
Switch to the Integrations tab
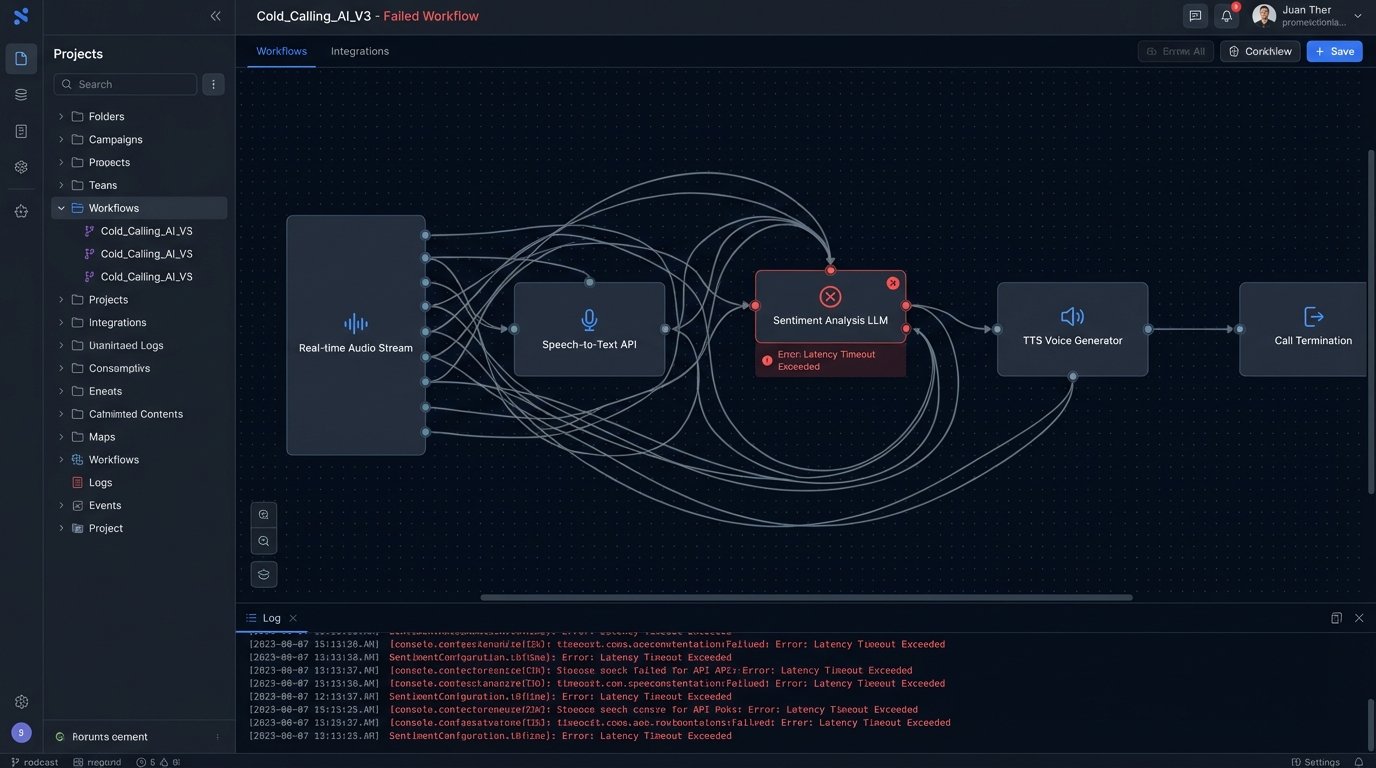(360, 51)
